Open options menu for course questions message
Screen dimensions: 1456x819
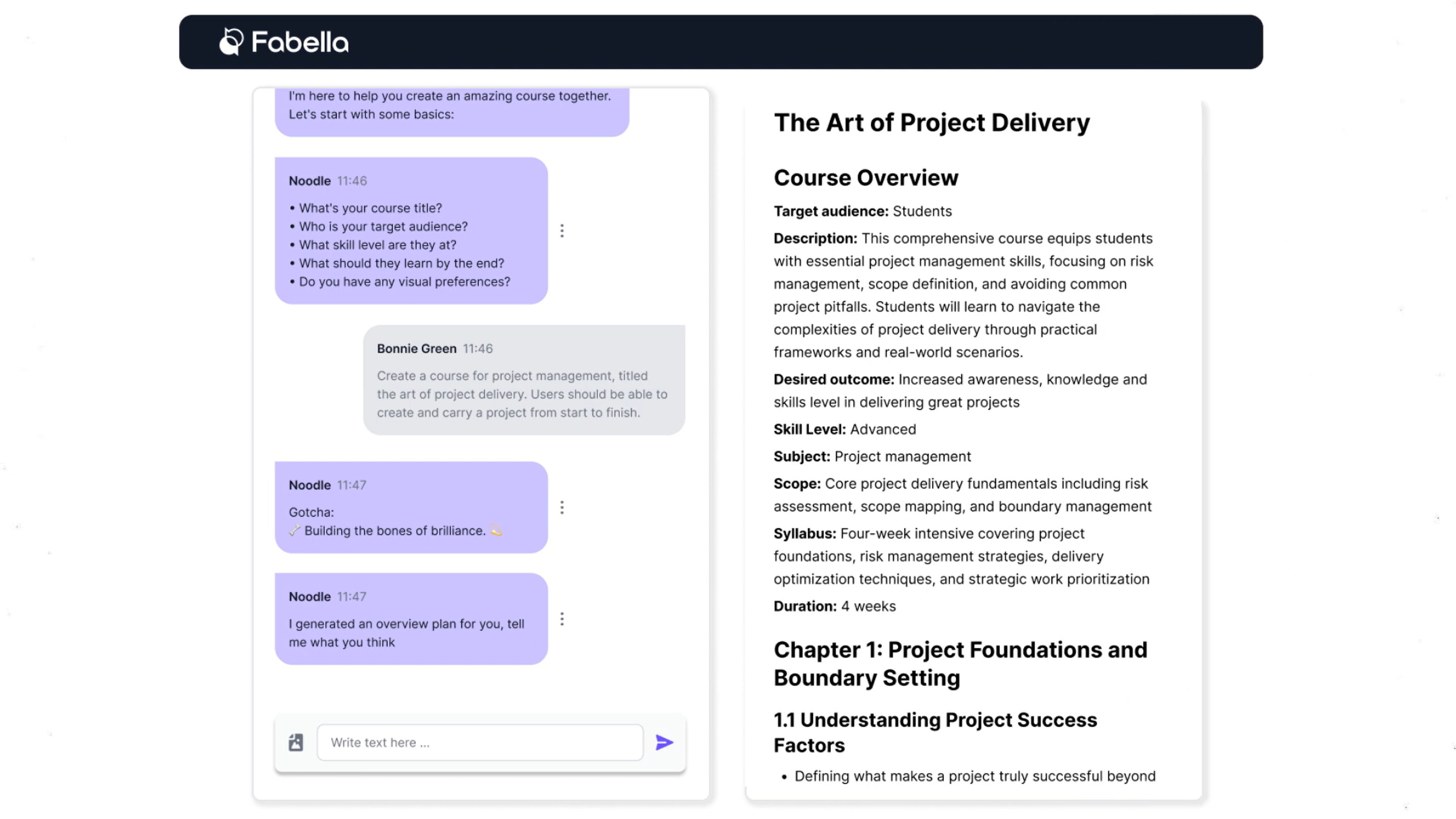(562, 231)
